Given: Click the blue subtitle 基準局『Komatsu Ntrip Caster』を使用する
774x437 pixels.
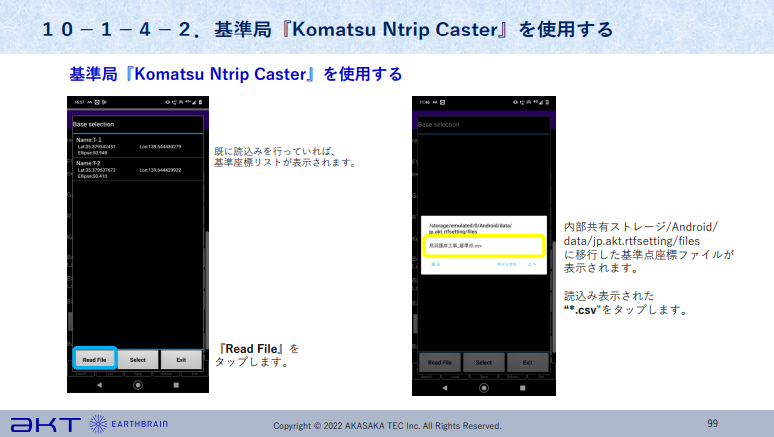Looking at the screenshot, I should pos(235,74).
